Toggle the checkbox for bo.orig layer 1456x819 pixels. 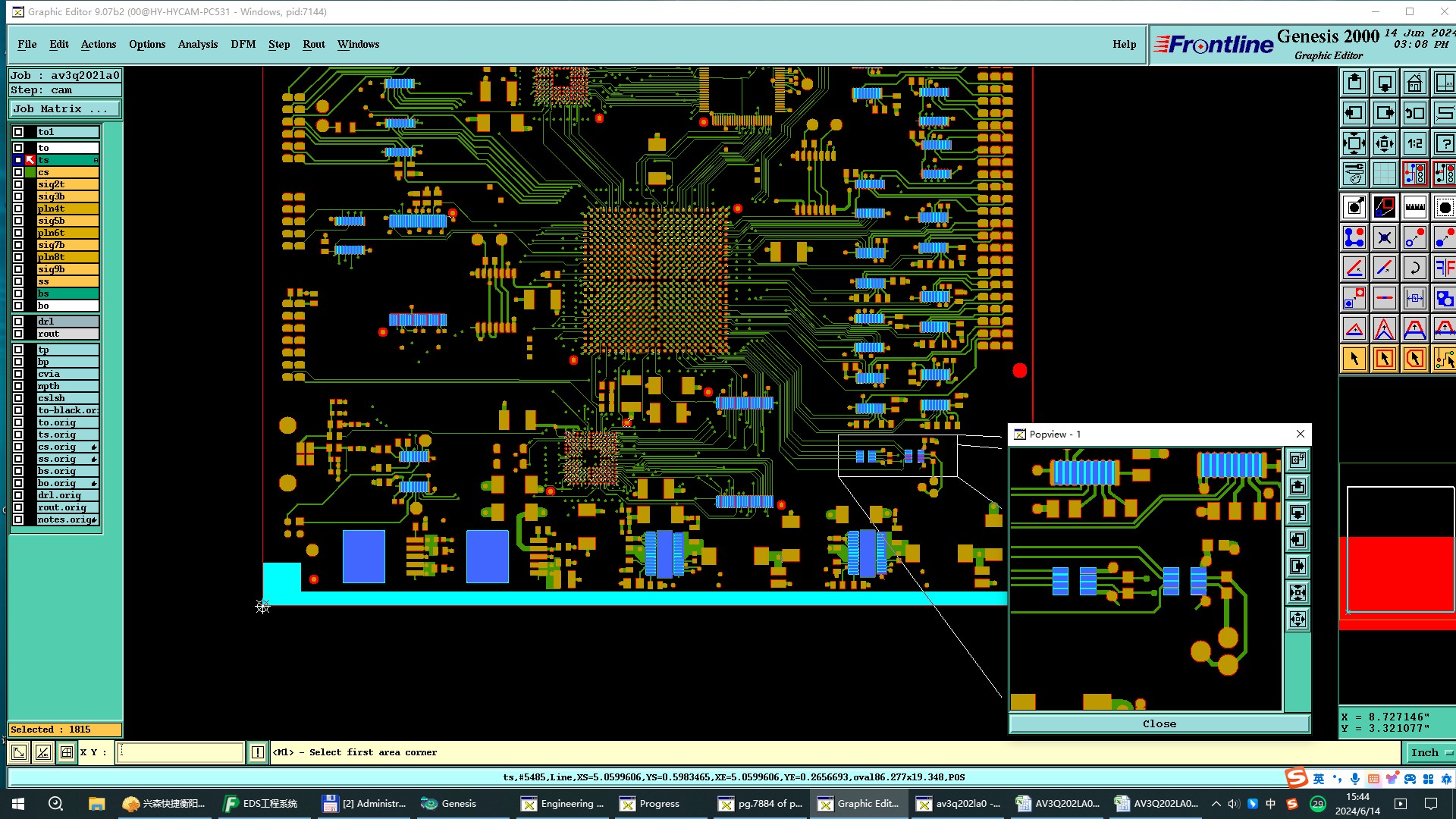(18, 483)
